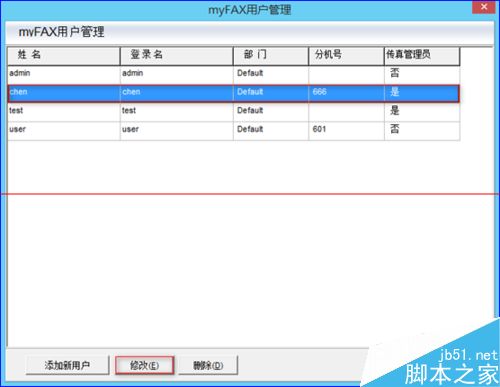
Task: Click the 添加新用户 button
Action: [67, 365]
